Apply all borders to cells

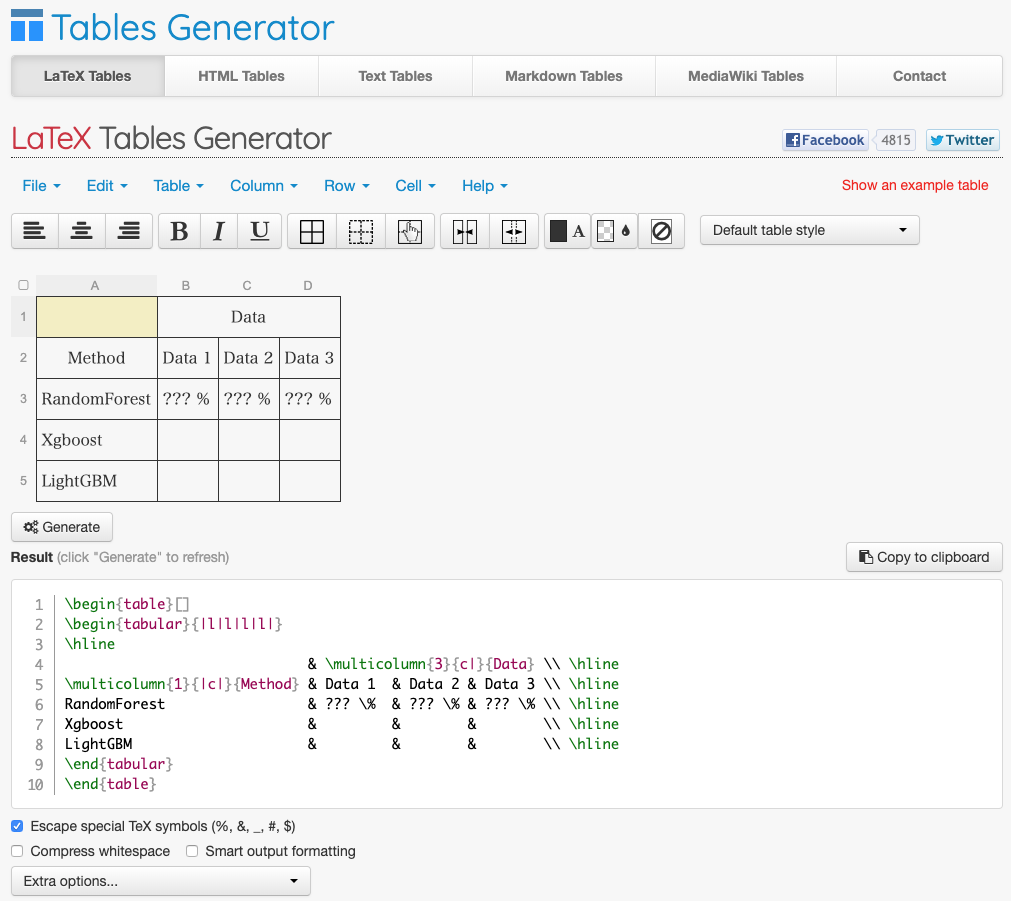pos(312,231)
